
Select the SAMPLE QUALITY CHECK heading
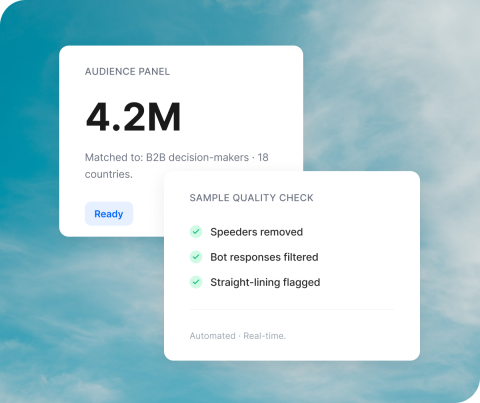(252, 198)
